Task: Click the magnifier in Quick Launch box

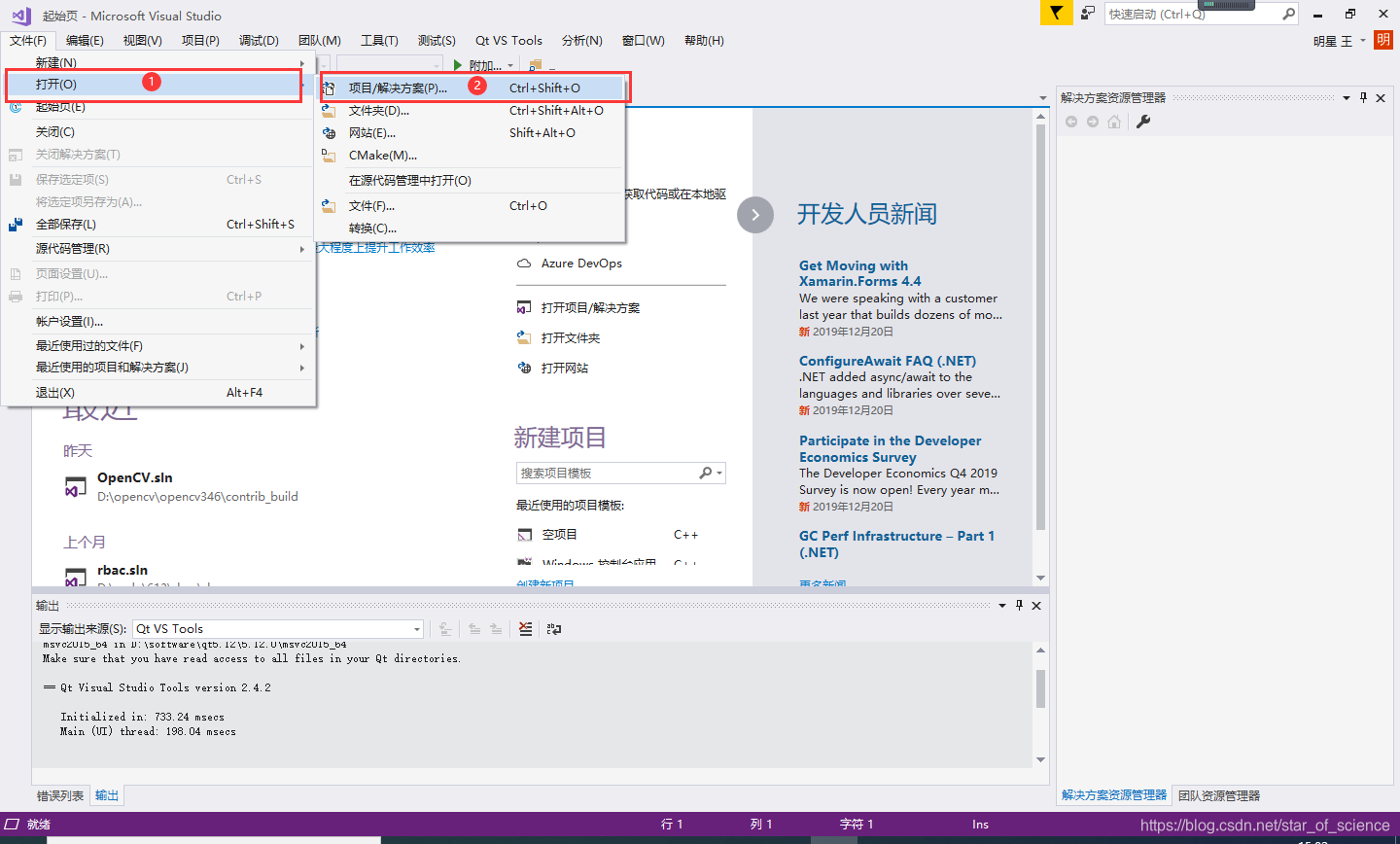Action: tap(1288, 14)
